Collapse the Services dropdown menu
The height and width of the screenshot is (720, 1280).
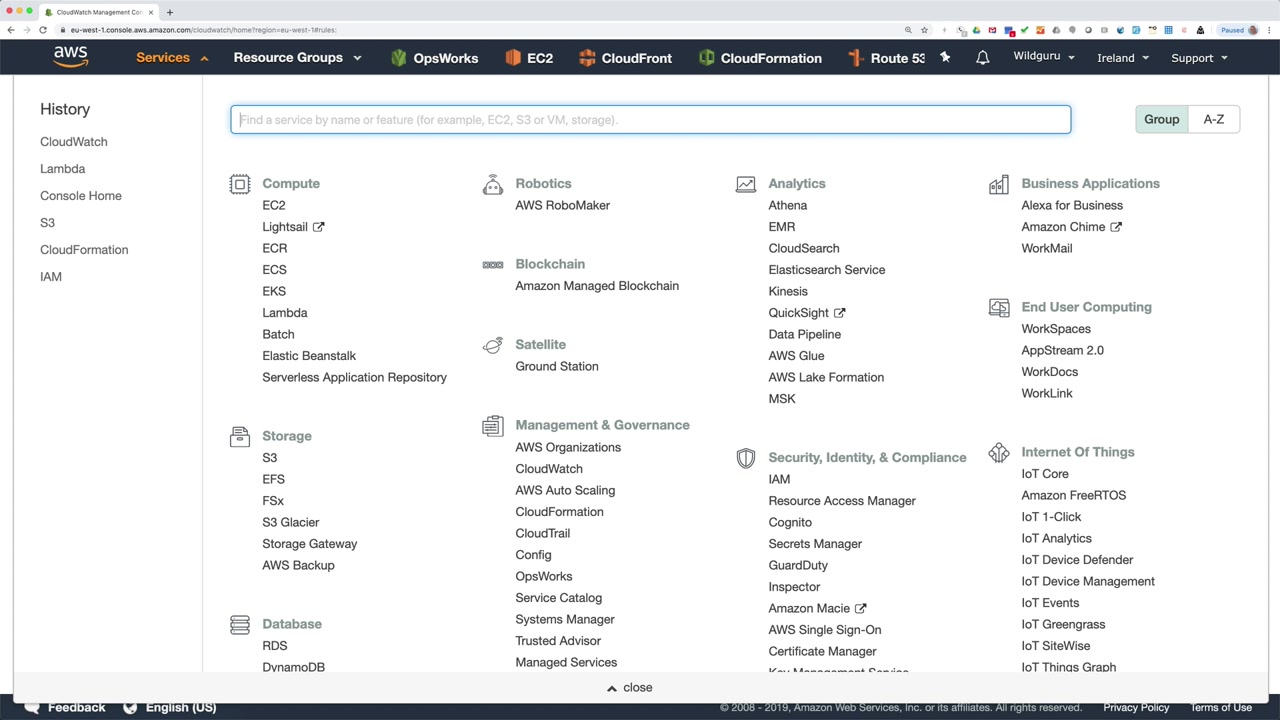coord(172,58)
